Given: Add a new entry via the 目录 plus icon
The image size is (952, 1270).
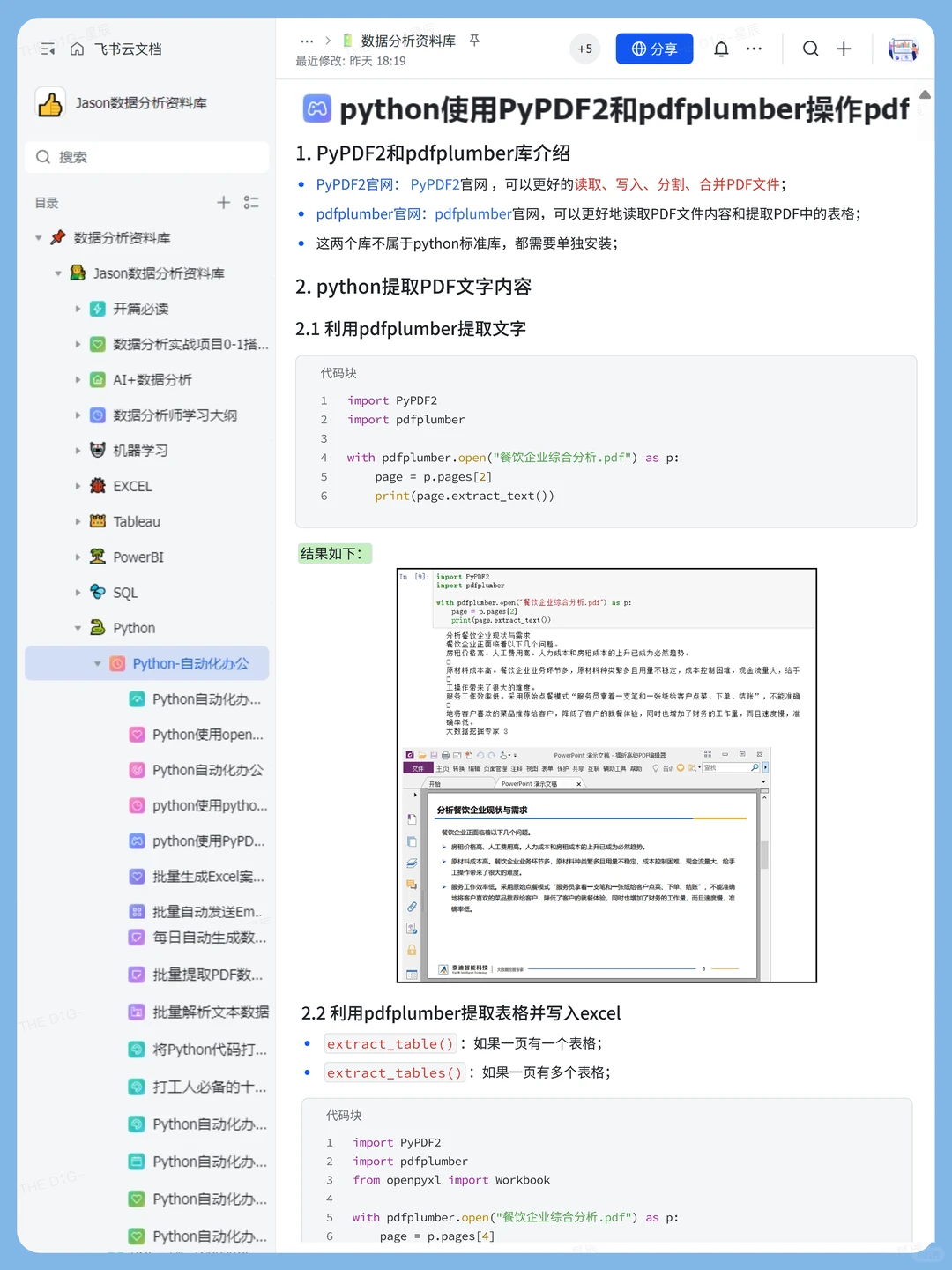Looking at the screenshot, I should point(223,203).
